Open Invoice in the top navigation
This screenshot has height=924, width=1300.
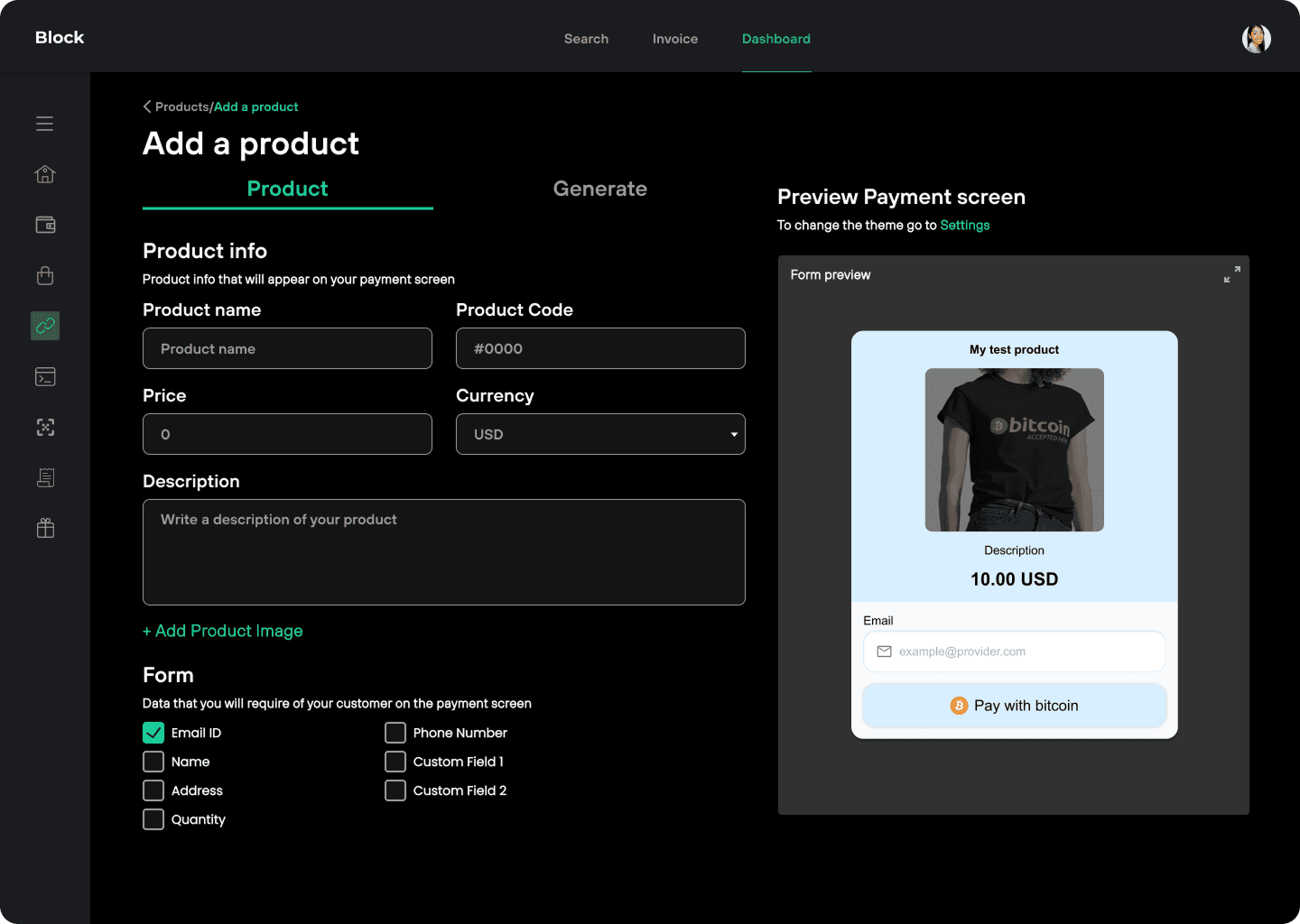click(675, 39)
